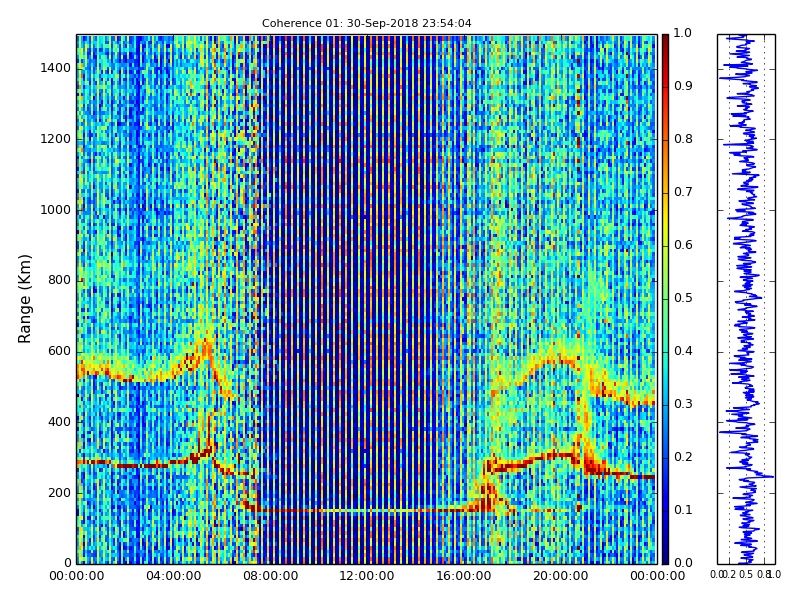Click the colorbar 0.8 value label
Screen dimensions: 800x600
coord(683,139)
